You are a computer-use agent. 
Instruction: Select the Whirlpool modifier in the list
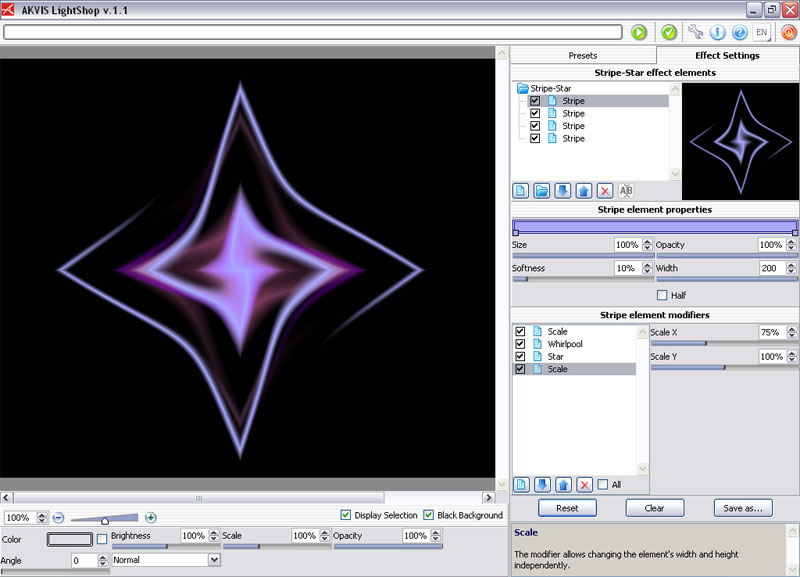point(565,344)
